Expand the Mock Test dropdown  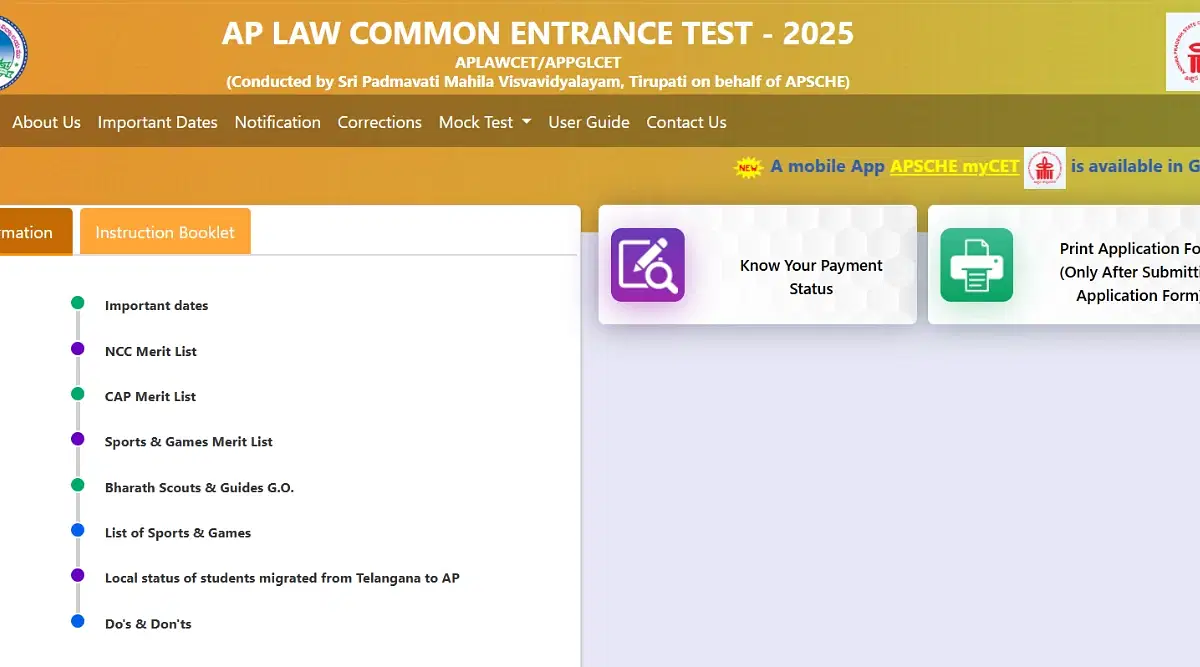click(485, 122)
